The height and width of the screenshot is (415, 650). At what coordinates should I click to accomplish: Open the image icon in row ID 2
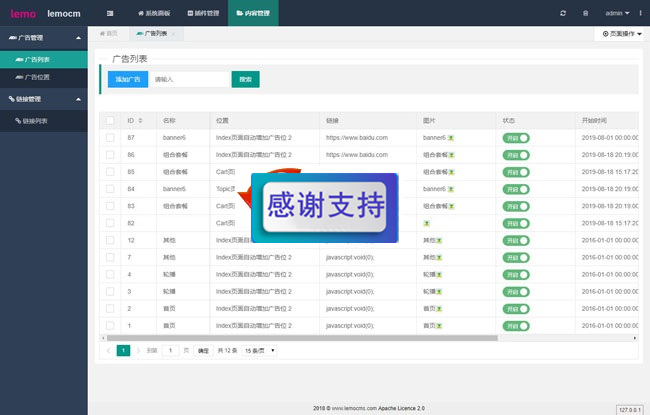point(439,309)
